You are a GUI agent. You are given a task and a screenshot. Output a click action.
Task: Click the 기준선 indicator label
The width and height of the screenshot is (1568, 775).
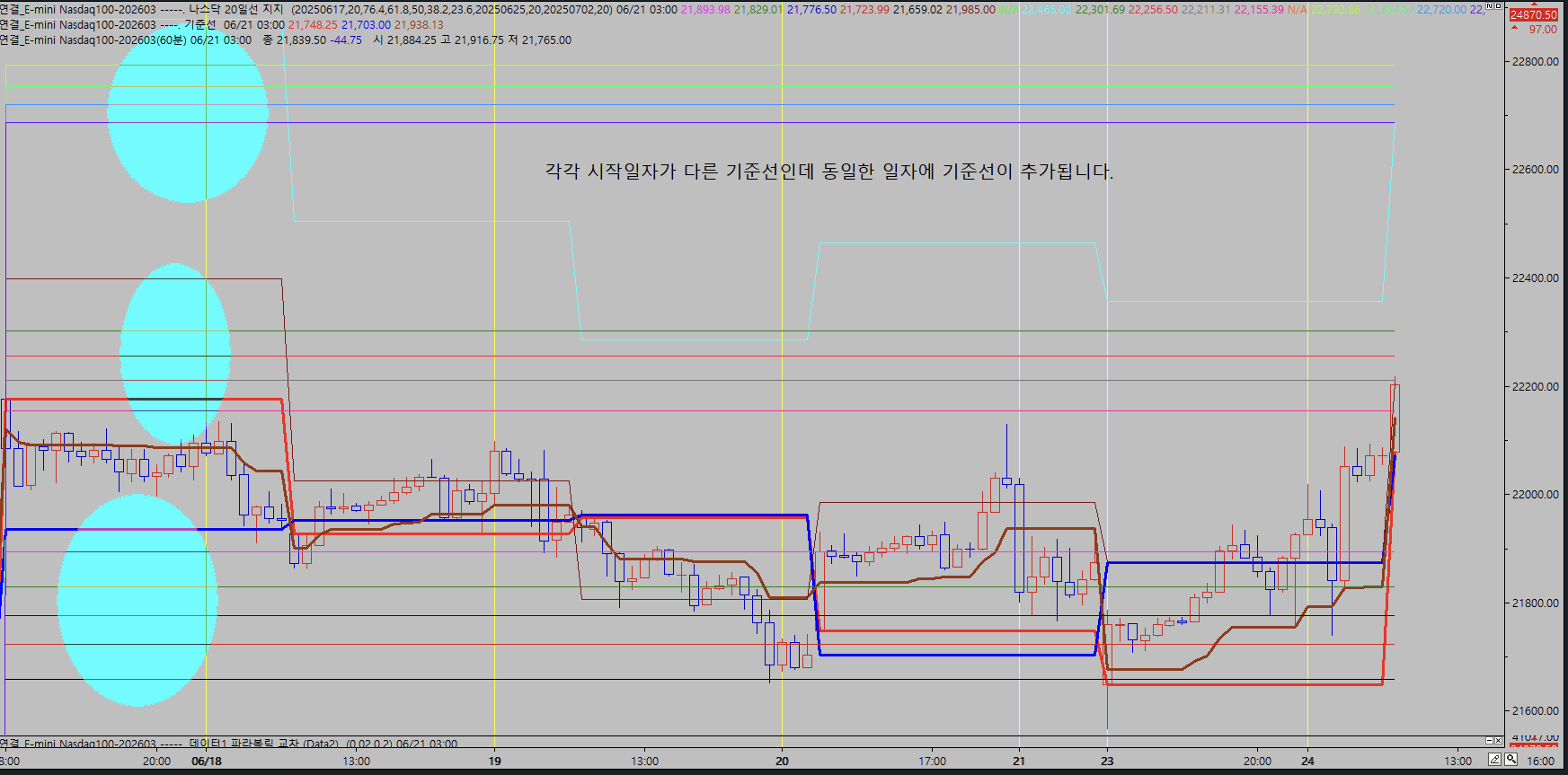[x=199, y=25]
